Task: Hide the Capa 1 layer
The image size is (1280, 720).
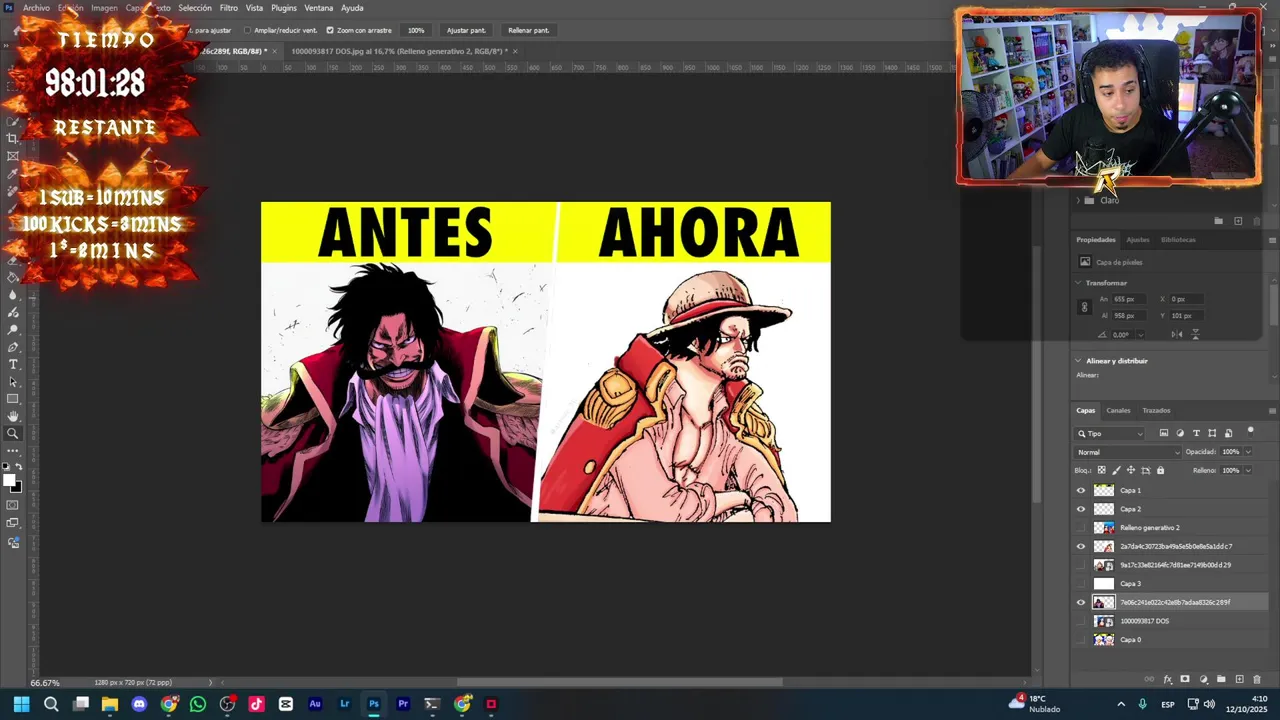Action: 1080,490
